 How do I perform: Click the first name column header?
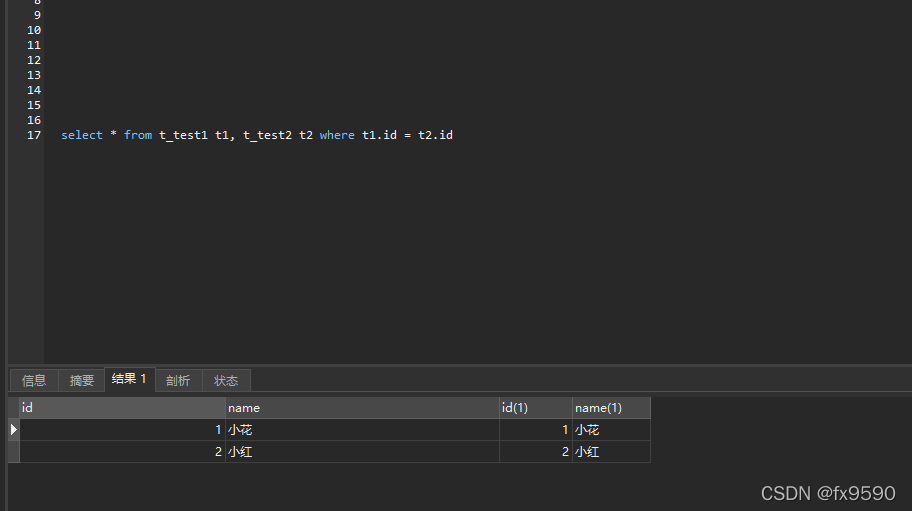pyautogui.click(x=362, y=408)
